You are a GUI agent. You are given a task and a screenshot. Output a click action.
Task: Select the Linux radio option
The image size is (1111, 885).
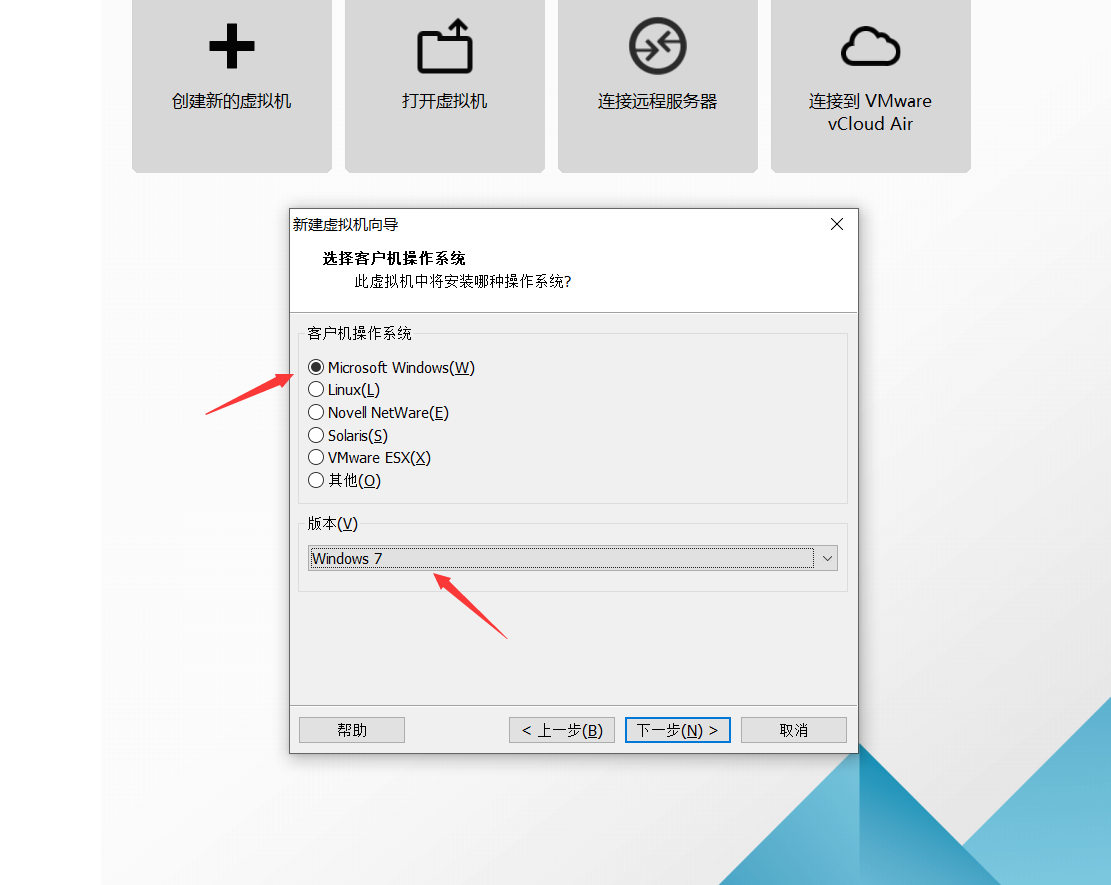(316, 390)
